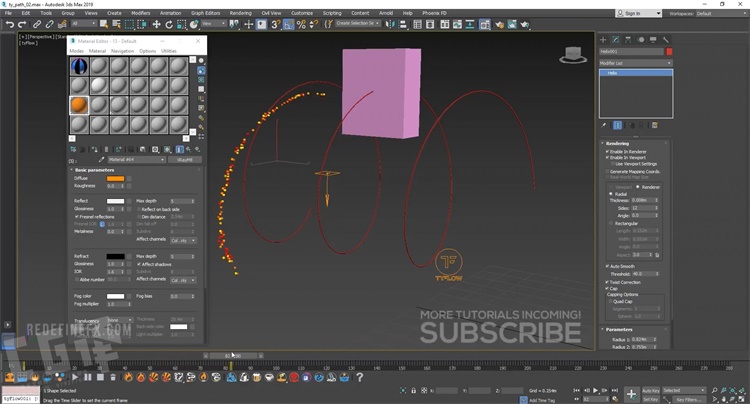Select the Rectangular radio button
Viewport: 750px width, 404px height.
(611, 223)
